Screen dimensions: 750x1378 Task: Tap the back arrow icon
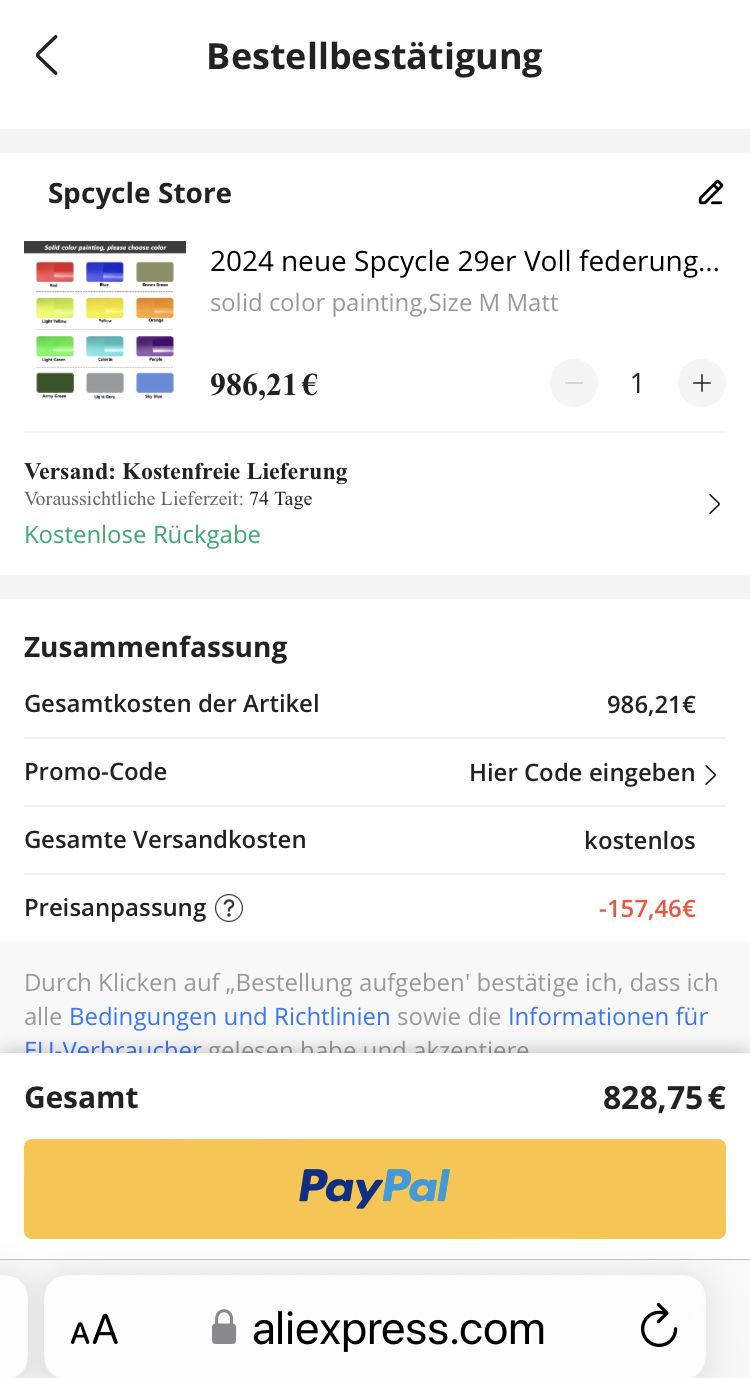pyautogui.click(x=46, y=55)
